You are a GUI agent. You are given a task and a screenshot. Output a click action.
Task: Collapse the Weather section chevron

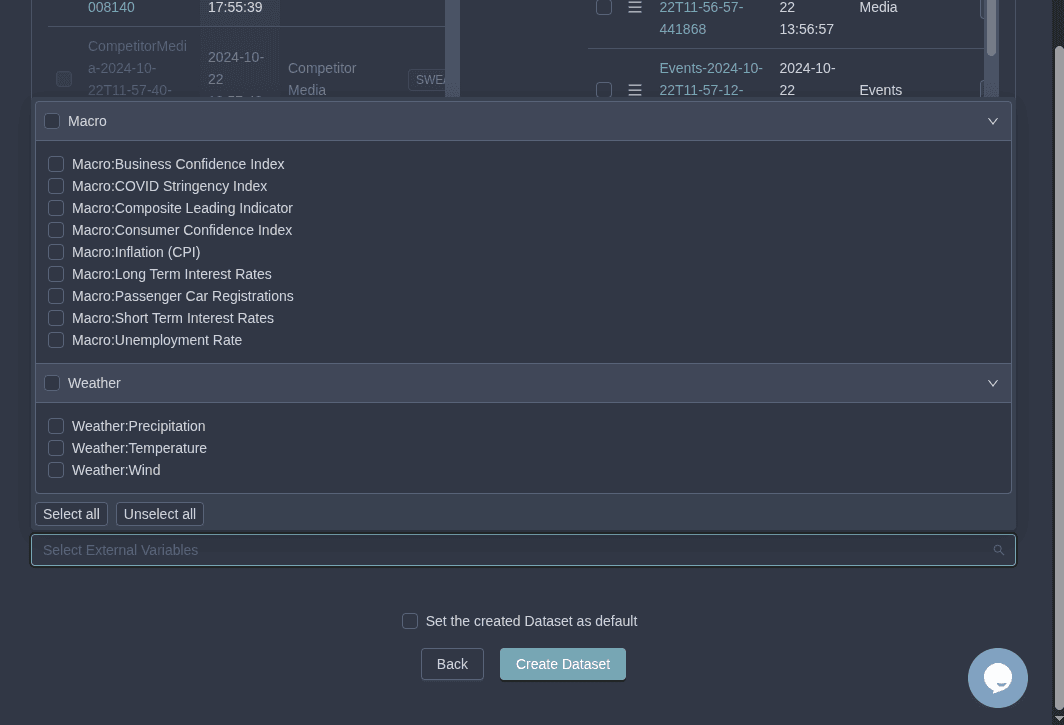(x=992, y=383)
